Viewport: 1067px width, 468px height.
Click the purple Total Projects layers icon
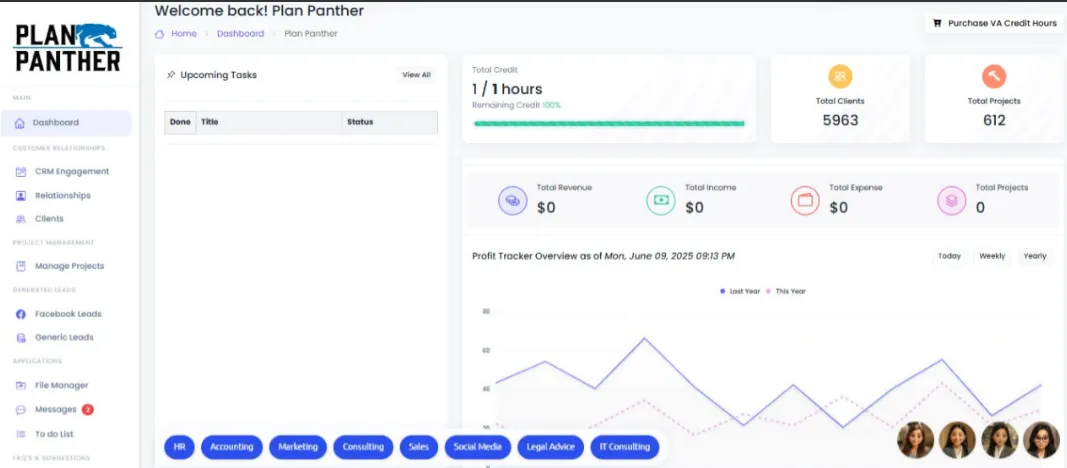[952, 201]
